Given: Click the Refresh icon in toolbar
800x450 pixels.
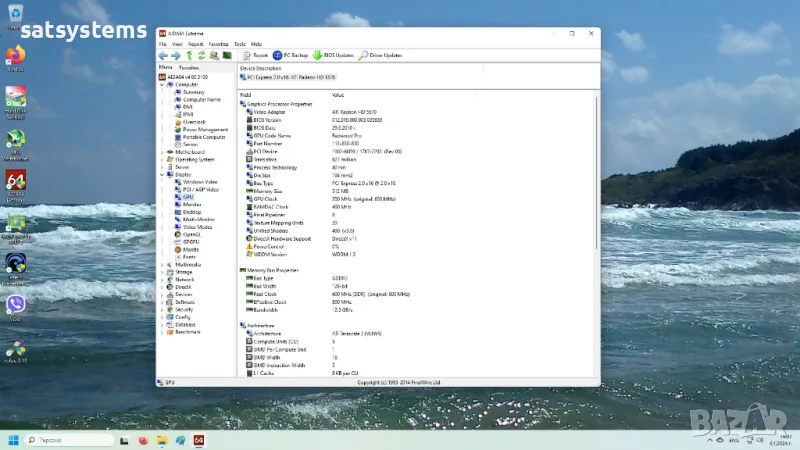Looking at the screenshot, I should pyautogui.click(x=201, y=55).
